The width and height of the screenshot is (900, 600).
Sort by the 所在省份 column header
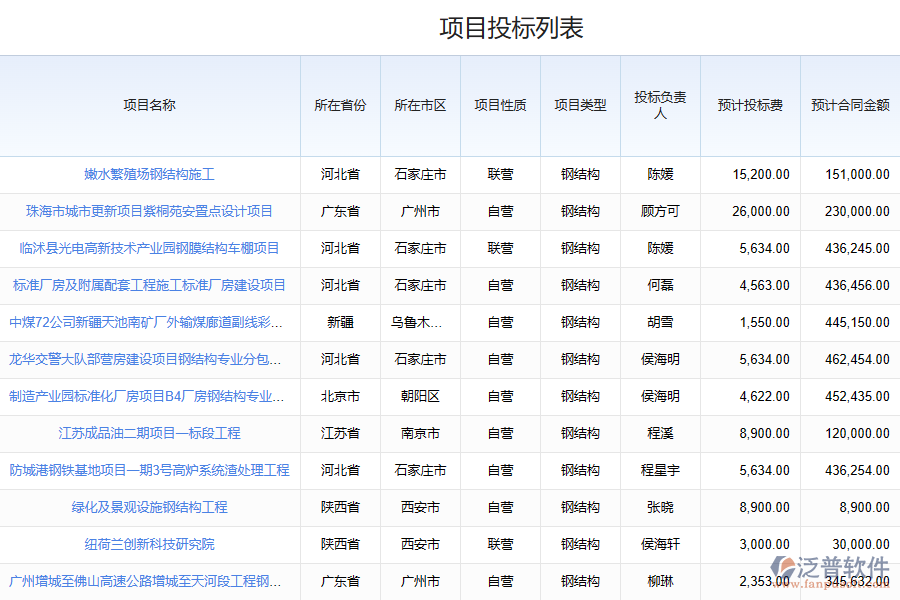click(x=340, y=105)
